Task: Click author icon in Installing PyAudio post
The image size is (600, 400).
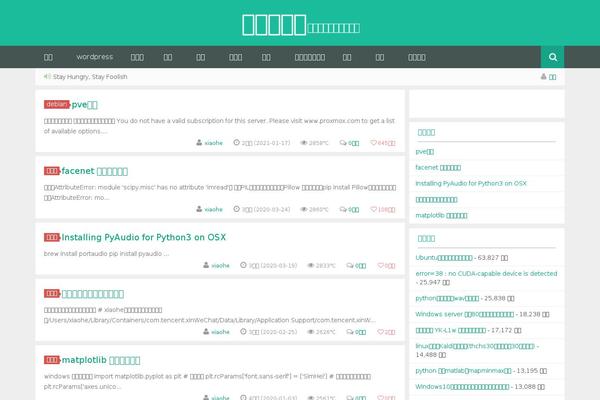Action: (206, 265)
